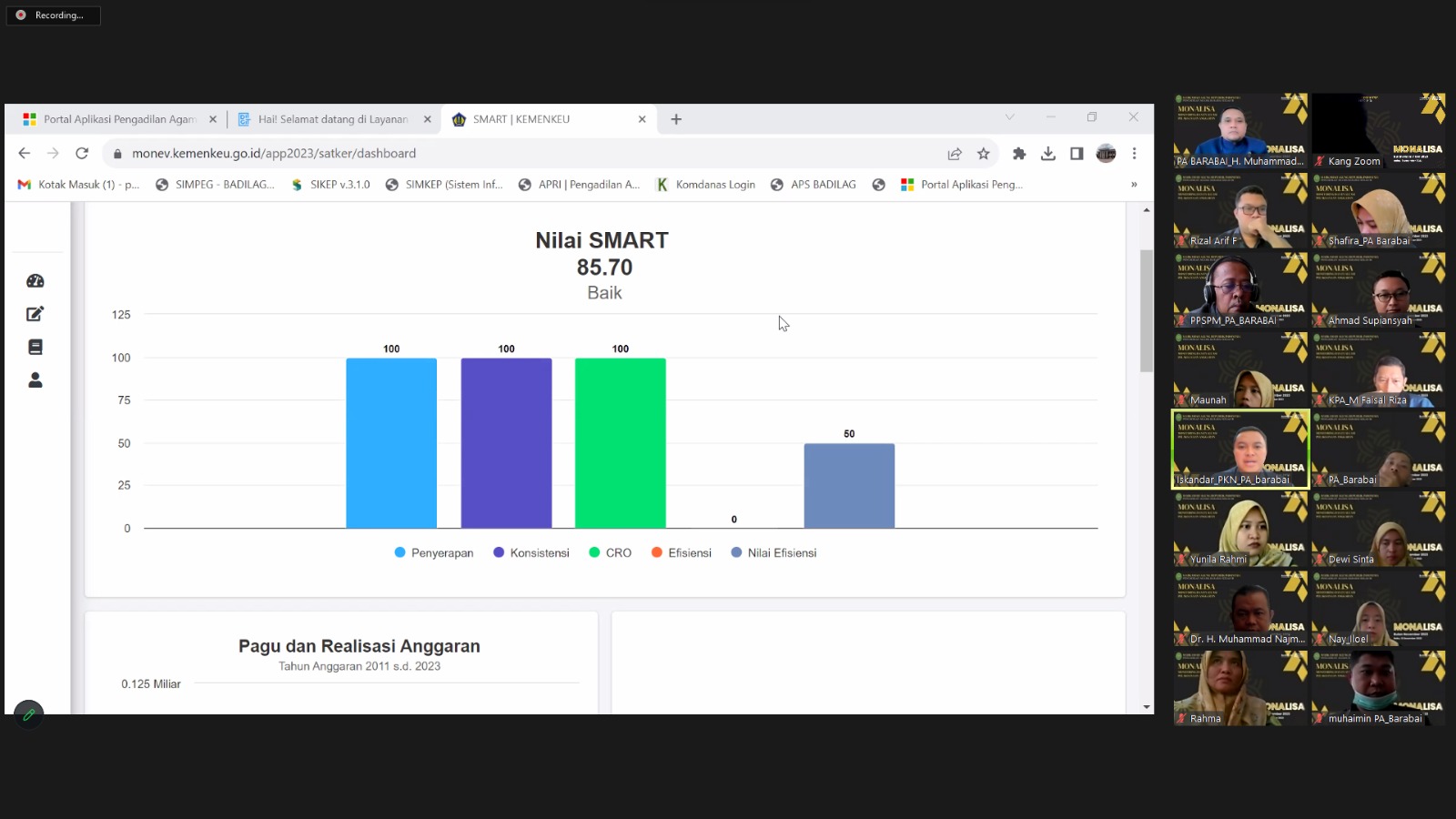This screenshot has height=819, width=1456.
Task: Toggle Penyerapan legend series
Action: click(x=433, y=553)
